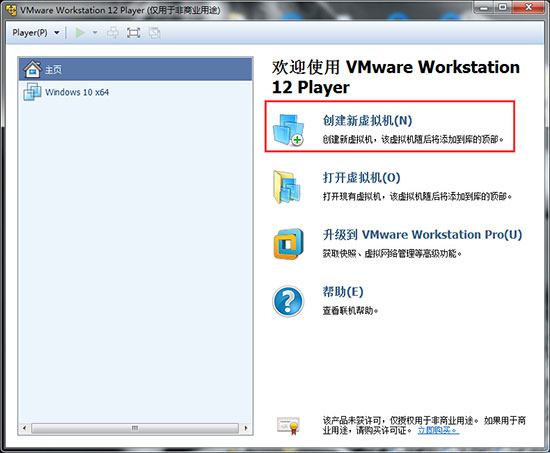Click description 获取快照、虚拟网络管理等高级功能
Screen dimensions: 550x453
[392, 253]
